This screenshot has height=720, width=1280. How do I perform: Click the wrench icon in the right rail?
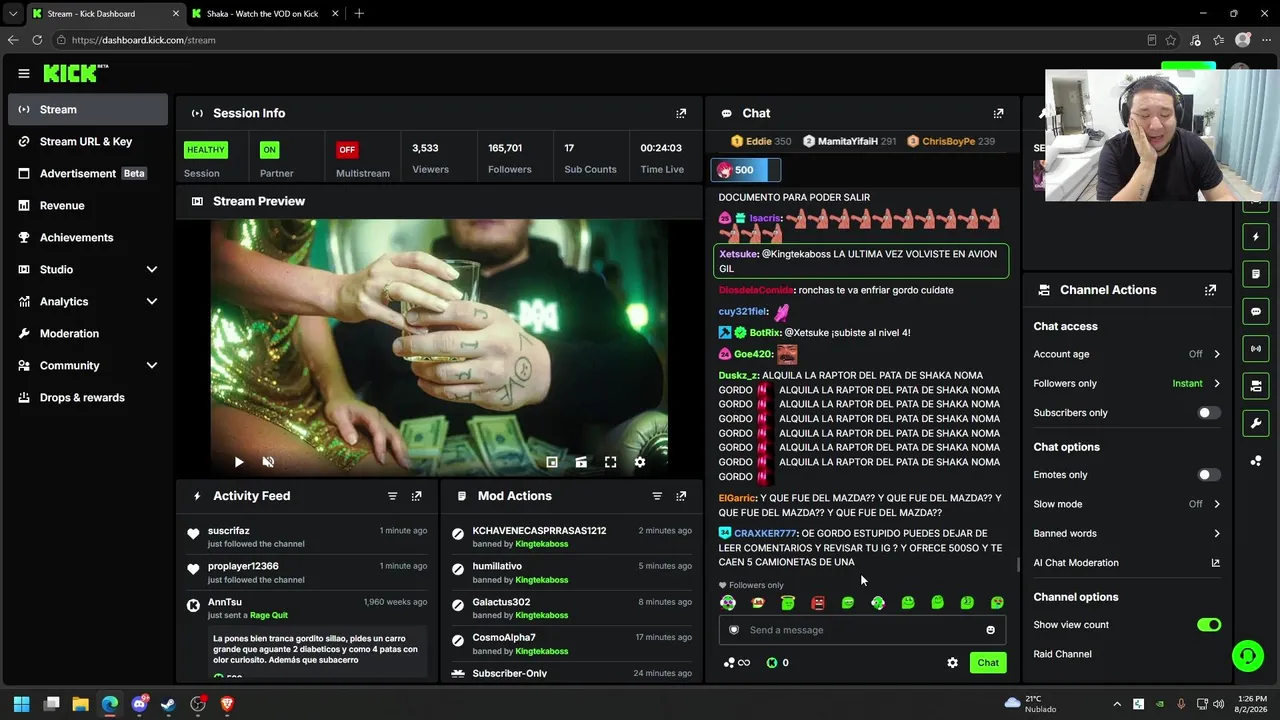(x=1256, y=423)
